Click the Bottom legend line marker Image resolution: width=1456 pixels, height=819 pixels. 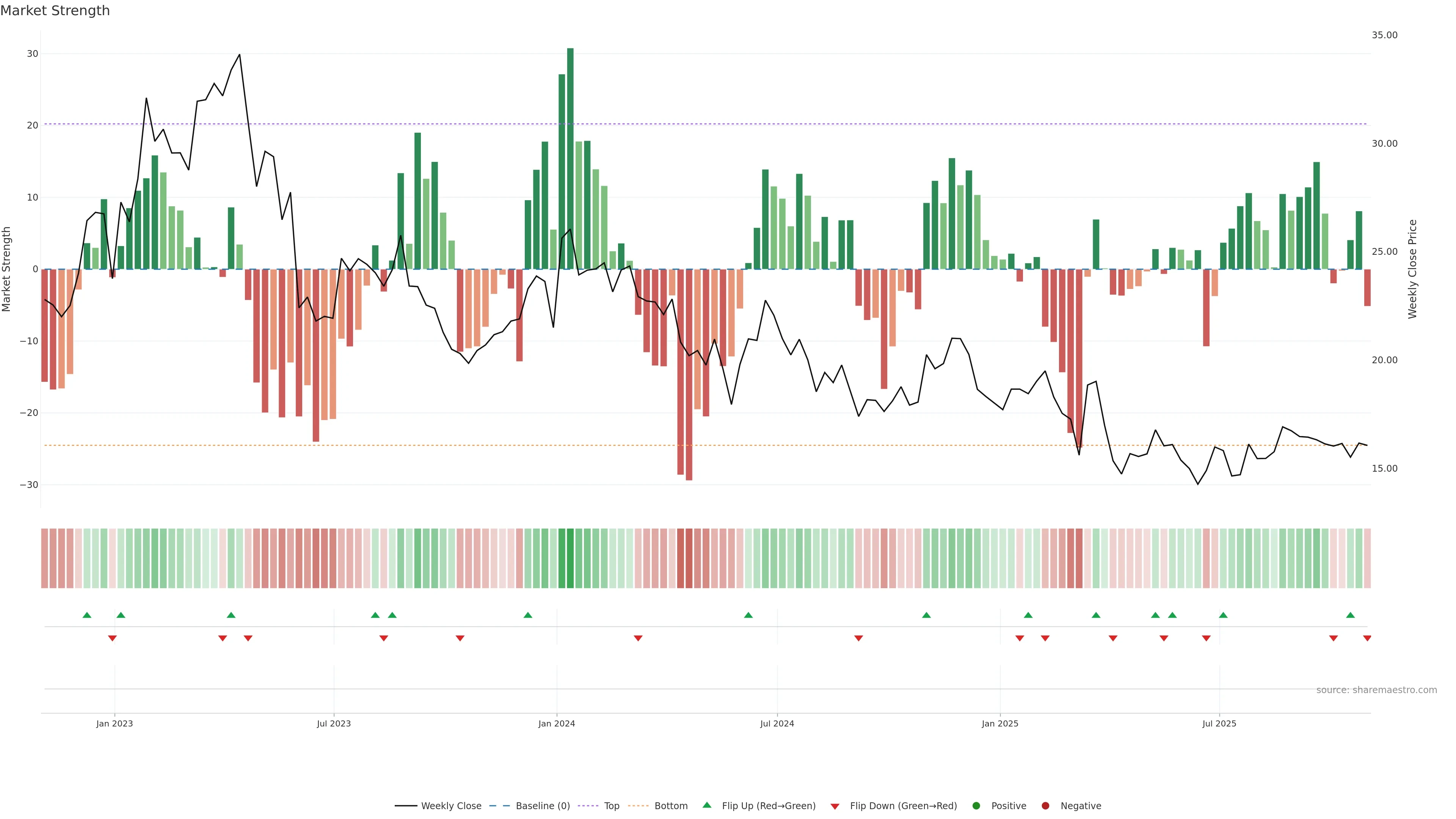click(638, 806)
